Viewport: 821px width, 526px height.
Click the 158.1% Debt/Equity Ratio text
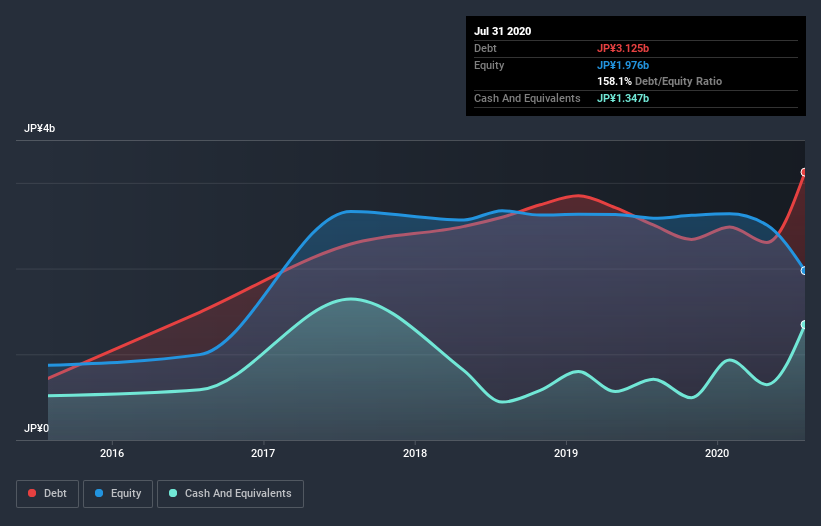[x=659, y=81]
